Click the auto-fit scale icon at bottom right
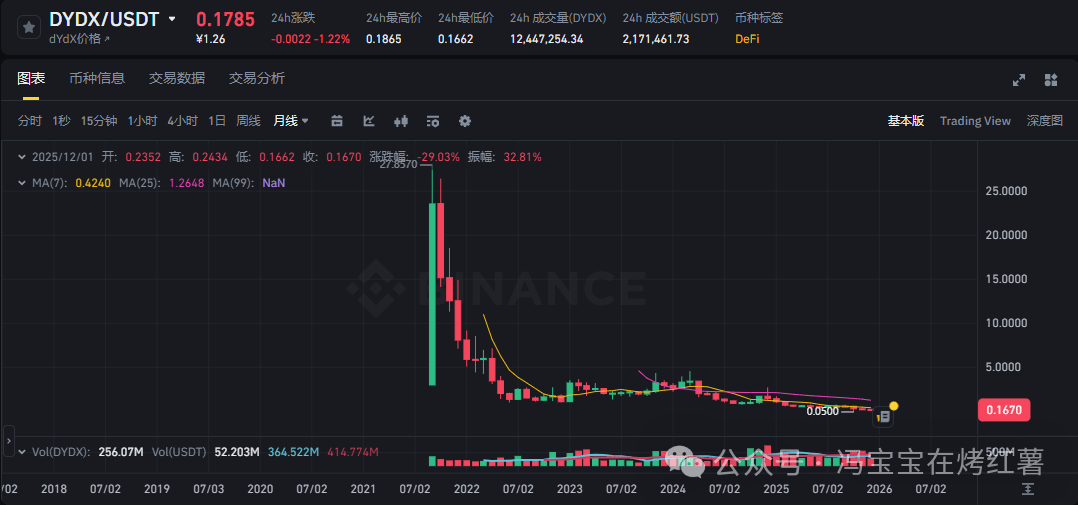1078x505 pixels. coord(1028,489)
